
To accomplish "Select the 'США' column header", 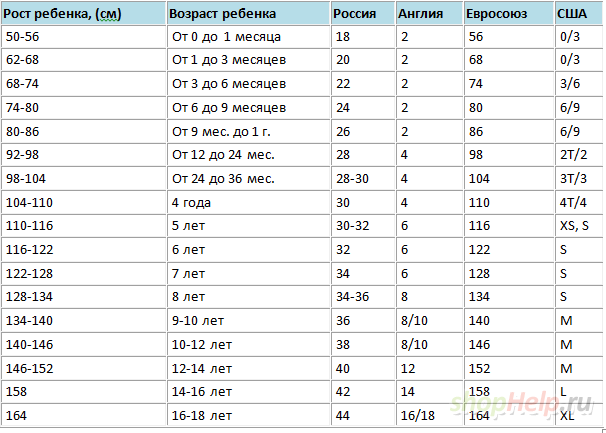I will click(x=579, y=14).
